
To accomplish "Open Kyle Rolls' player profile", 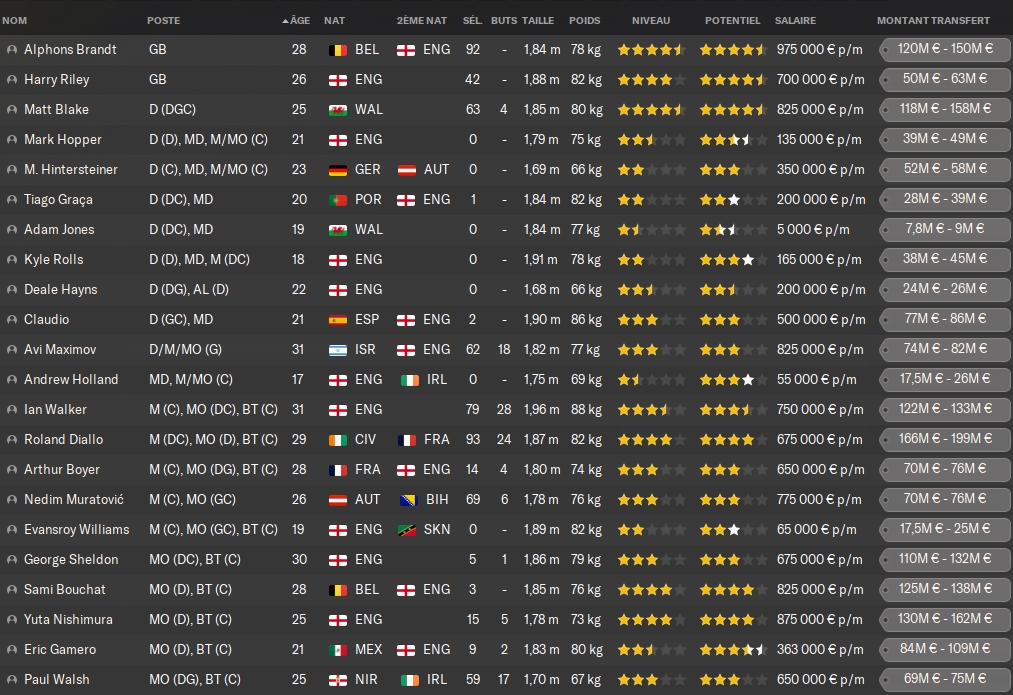I will coord(54,260).
